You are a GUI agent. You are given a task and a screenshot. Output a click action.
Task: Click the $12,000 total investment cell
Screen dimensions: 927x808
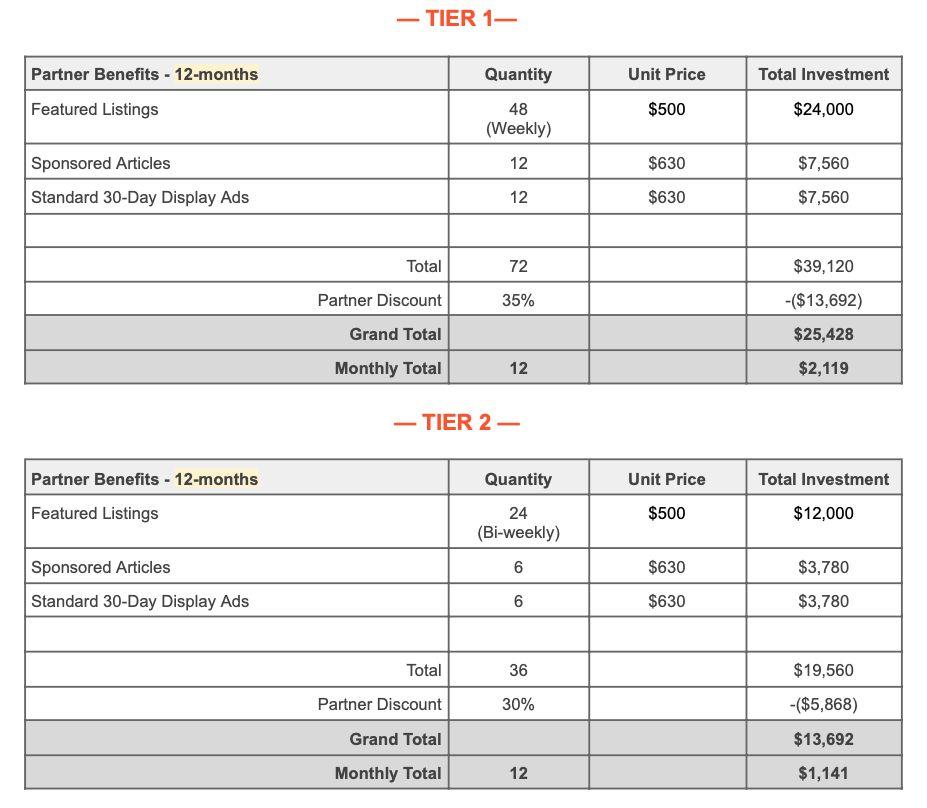pyautogui.click(x=824, y=521)
